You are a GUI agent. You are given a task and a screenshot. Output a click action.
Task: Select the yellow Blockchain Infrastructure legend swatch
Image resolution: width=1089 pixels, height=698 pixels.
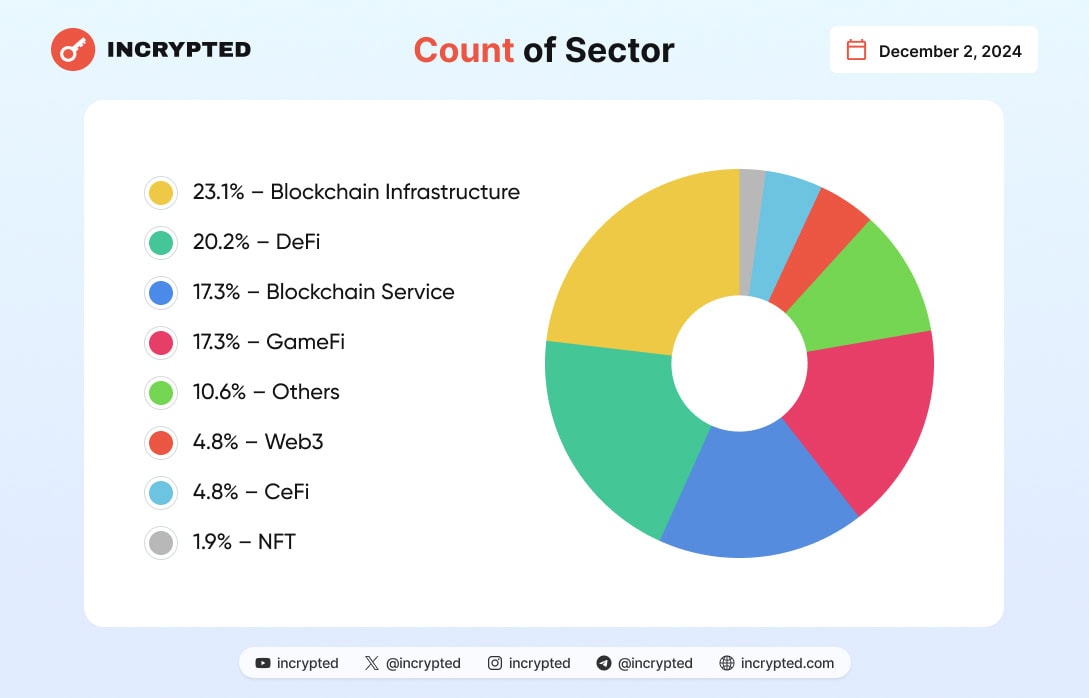click(x=160, y=192)
